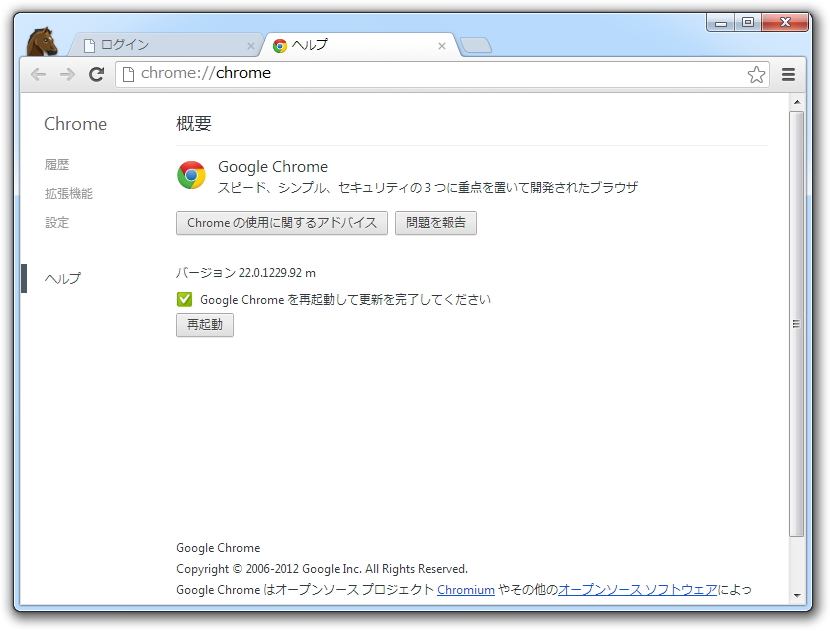Click the bookmark star in the address bar
This screenshot has width=830, height=631.
click(757, 74)
